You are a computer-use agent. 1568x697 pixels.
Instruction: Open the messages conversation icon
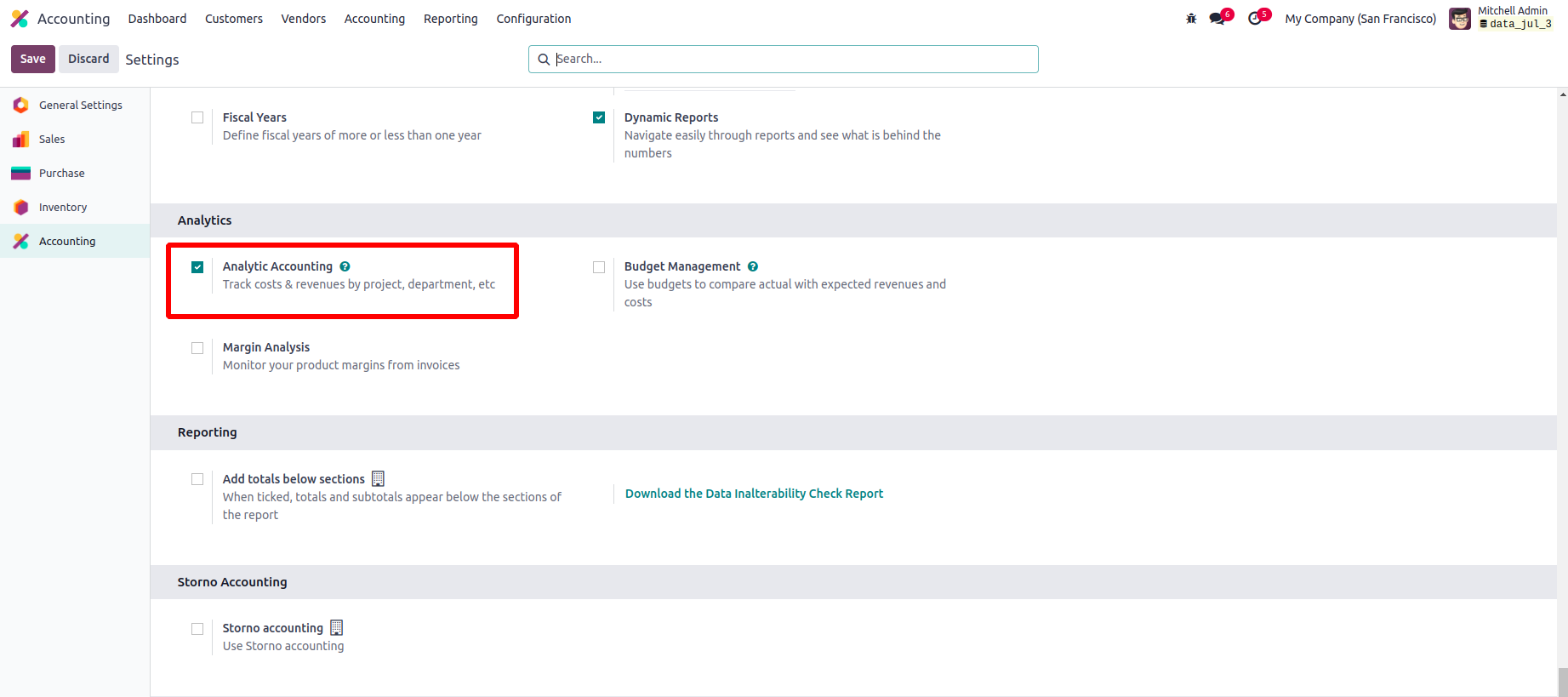tap(1217, 19)
